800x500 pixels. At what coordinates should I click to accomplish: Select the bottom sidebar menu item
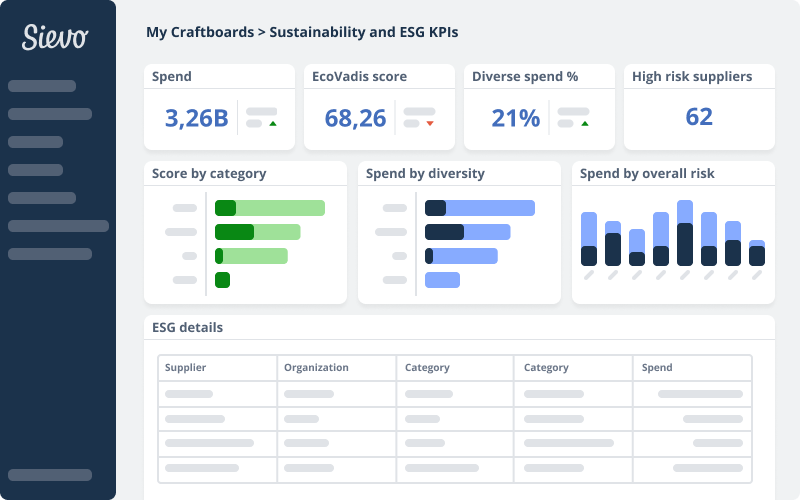click(50, 475)
